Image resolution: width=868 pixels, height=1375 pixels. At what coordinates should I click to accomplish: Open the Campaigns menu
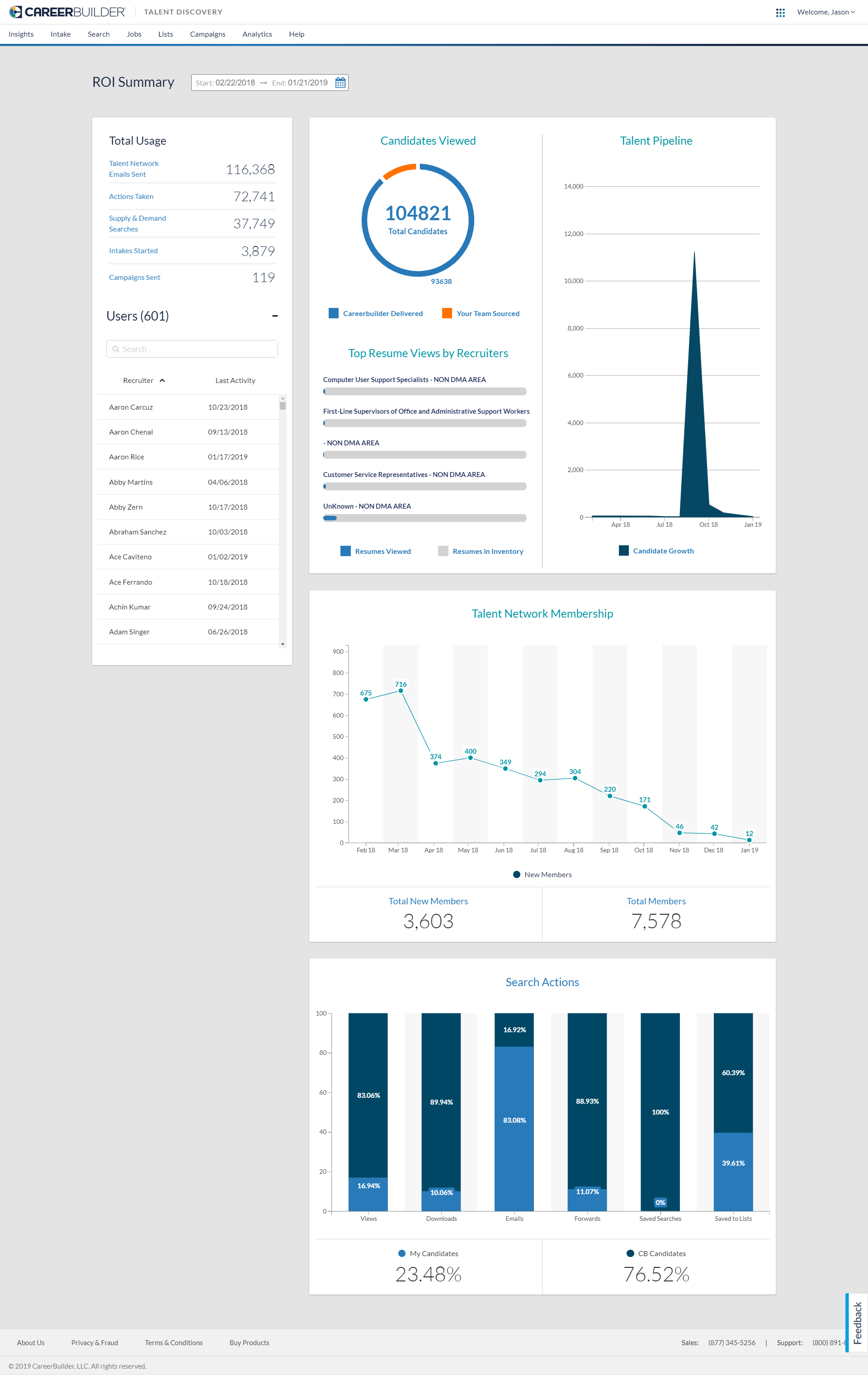[208, 34]
